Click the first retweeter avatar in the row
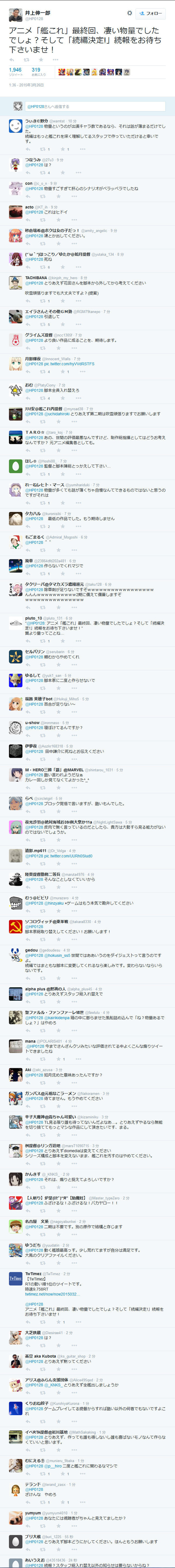The height and width of the screenshot is (1568, 175). coord(62,72)
